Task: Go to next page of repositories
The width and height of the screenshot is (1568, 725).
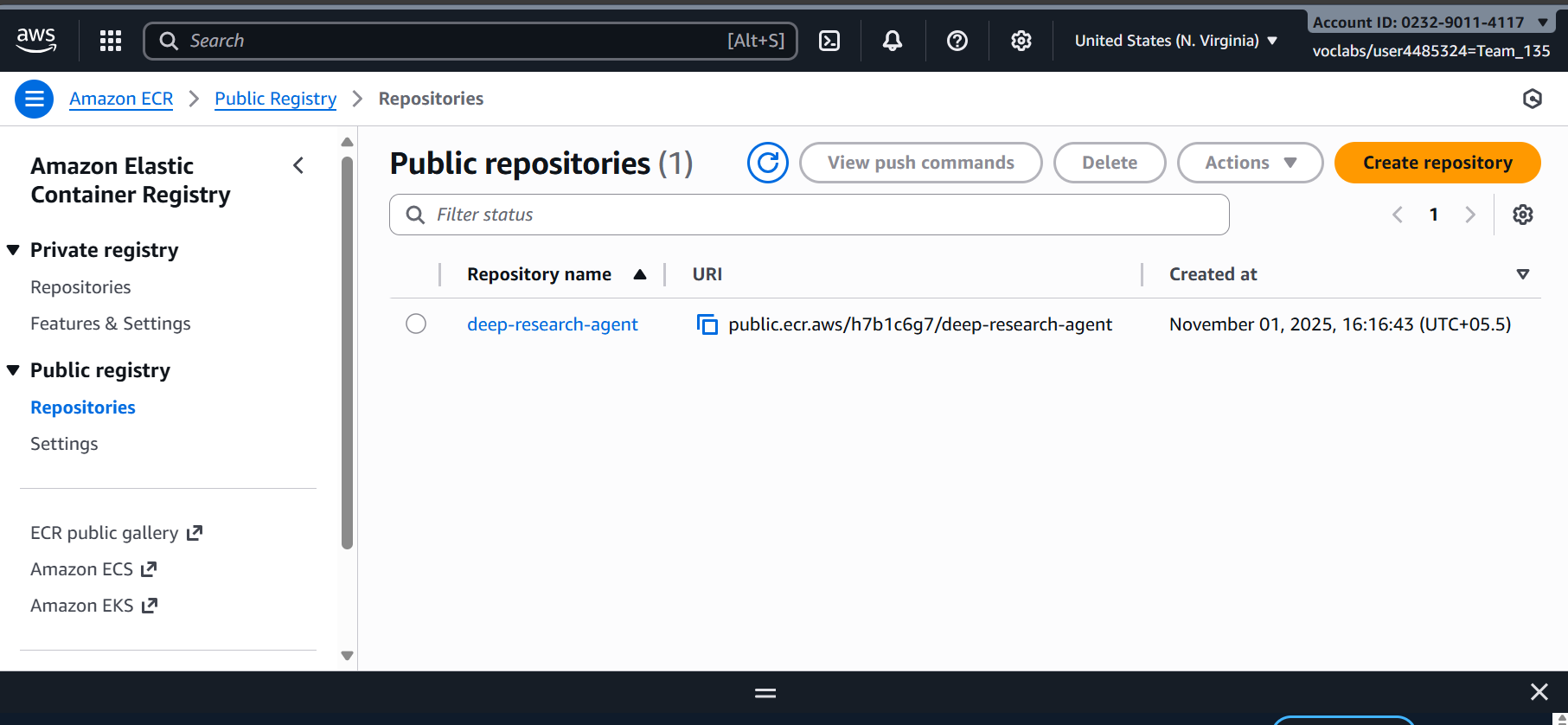Action: tap(1470, 215)
